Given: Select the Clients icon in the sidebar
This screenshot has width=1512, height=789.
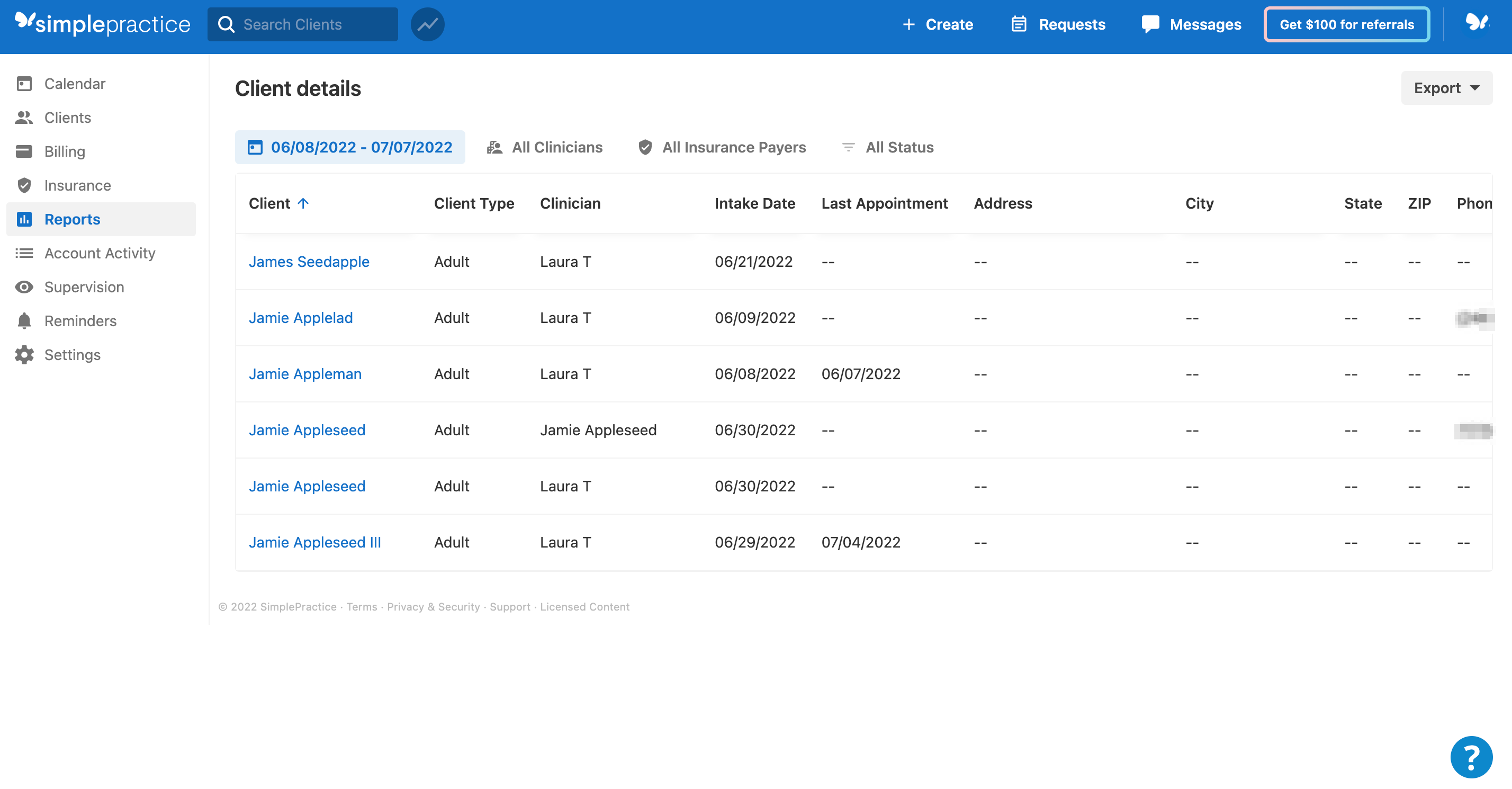Looking at the screenshot, I should pos(24,117).
